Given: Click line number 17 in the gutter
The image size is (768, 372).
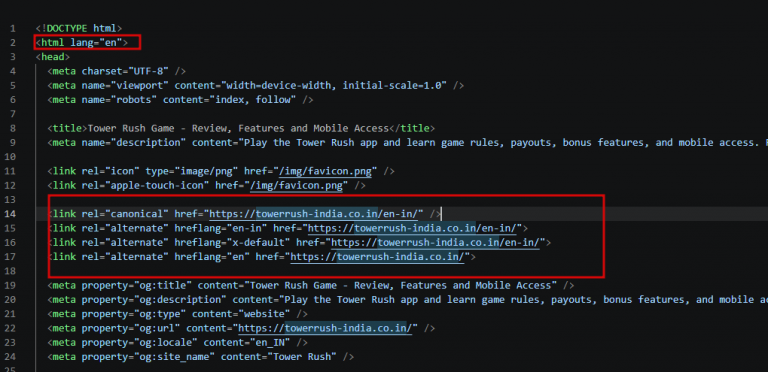Looking at the screenshot, I should 11,256.
